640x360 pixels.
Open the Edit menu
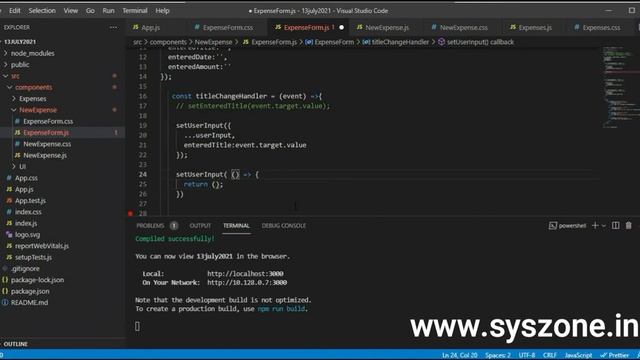point(15,11)
